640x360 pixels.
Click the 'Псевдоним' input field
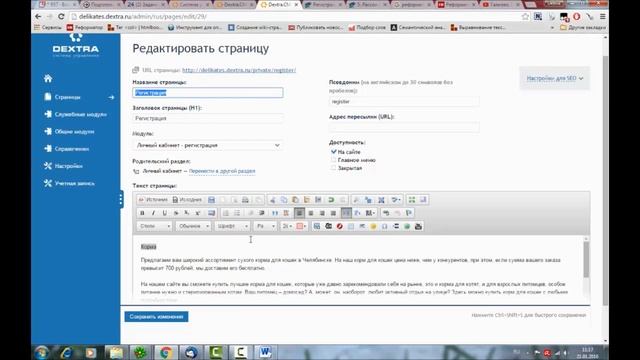tap(404, 101)
